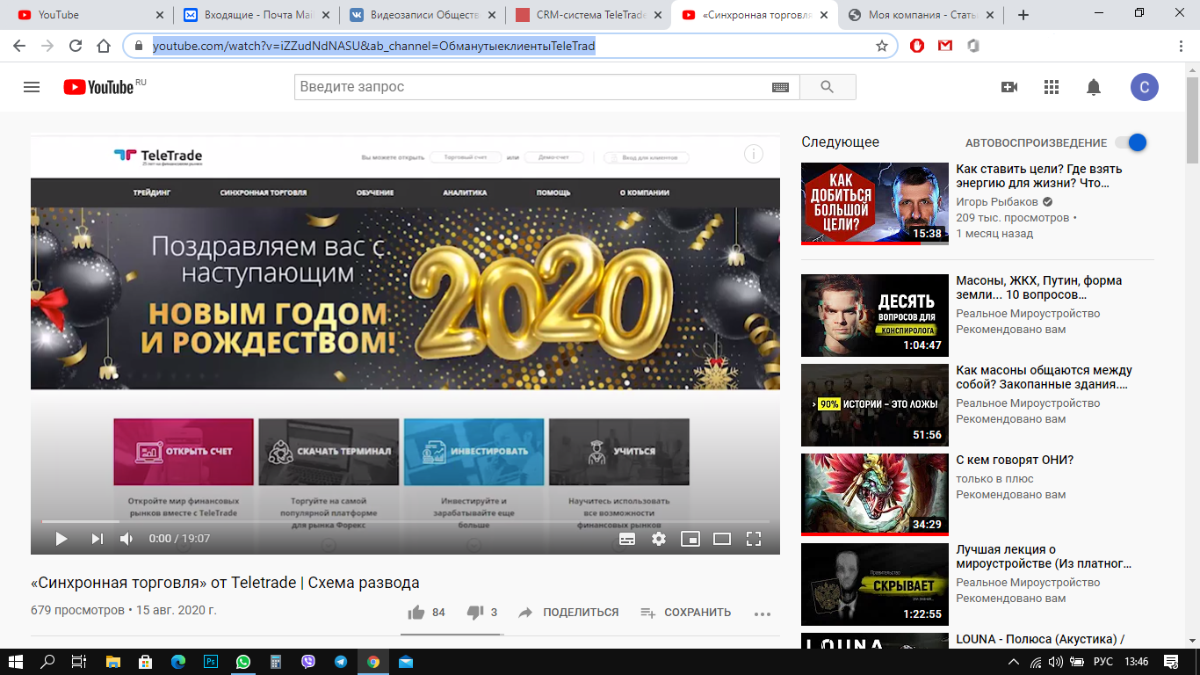Open the Десять вопросов для конспиролога thumbnail
1200x675 pixels.
coord(875,315)
